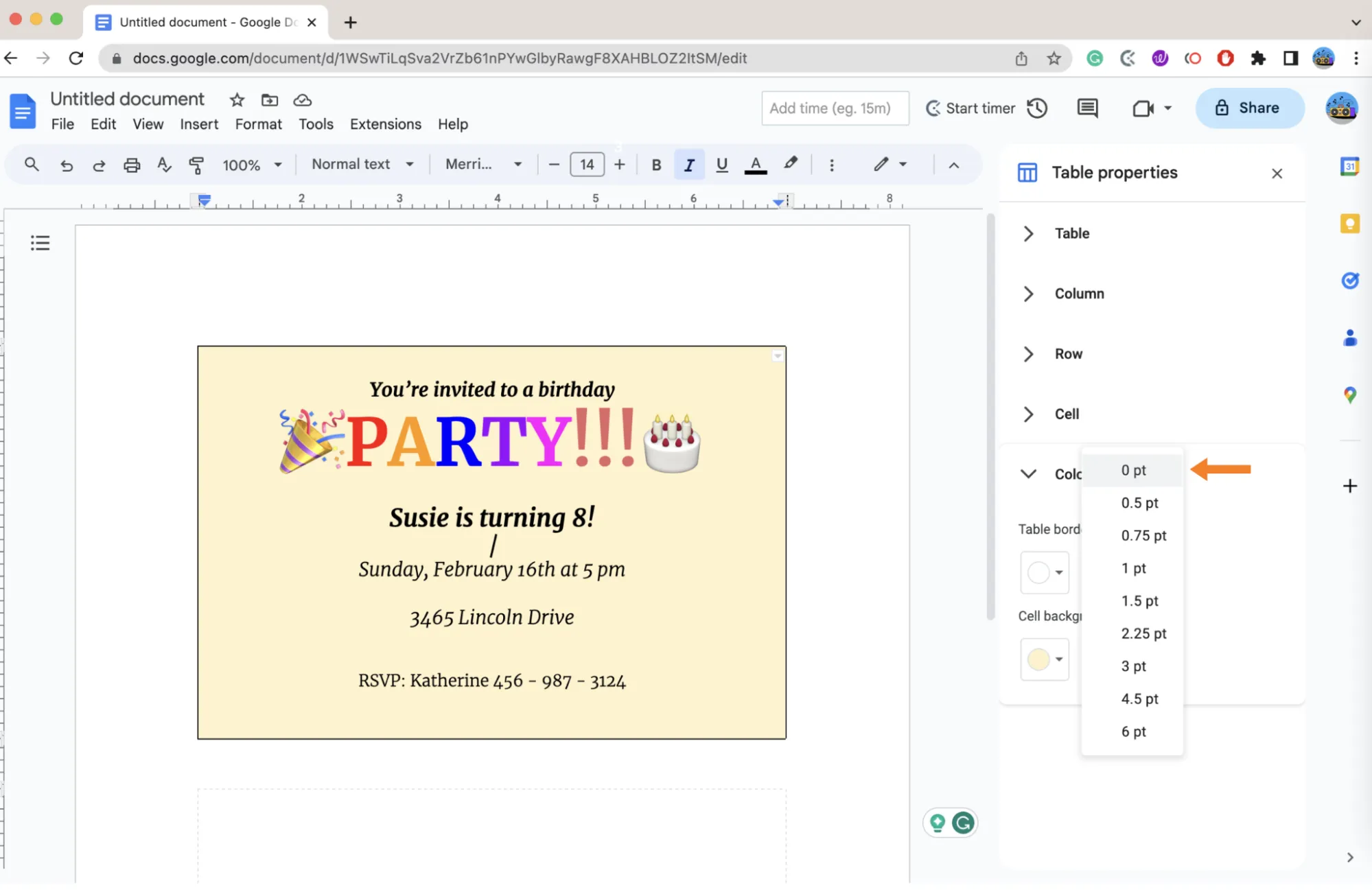Viewport: 1372px width, 892px height.
Task: Collapse the Color section chevron
Action: coord(1028,474)
